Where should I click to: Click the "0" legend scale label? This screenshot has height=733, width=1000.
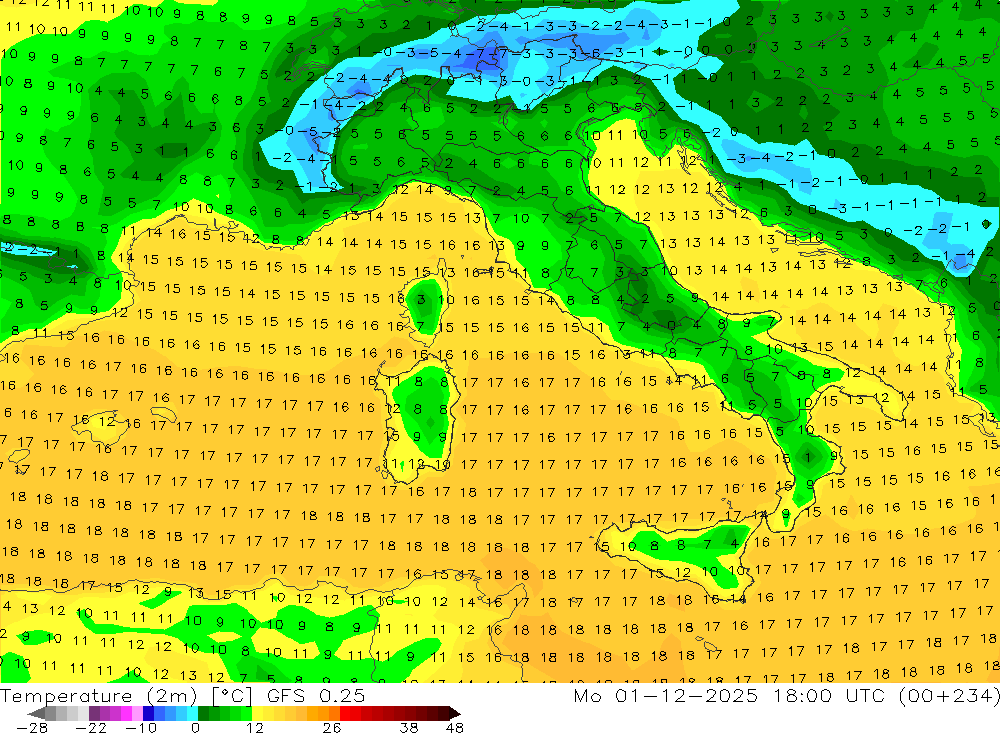195,727
